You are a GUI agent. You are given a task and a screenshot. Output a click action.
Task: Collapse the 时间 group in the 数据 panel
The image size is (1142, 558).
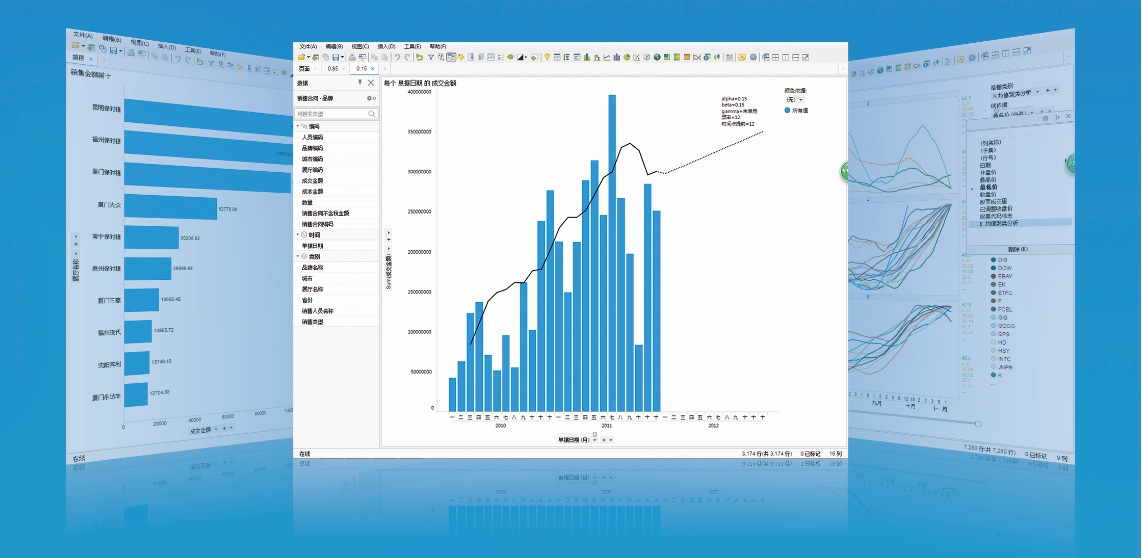(x=297, y=235)
